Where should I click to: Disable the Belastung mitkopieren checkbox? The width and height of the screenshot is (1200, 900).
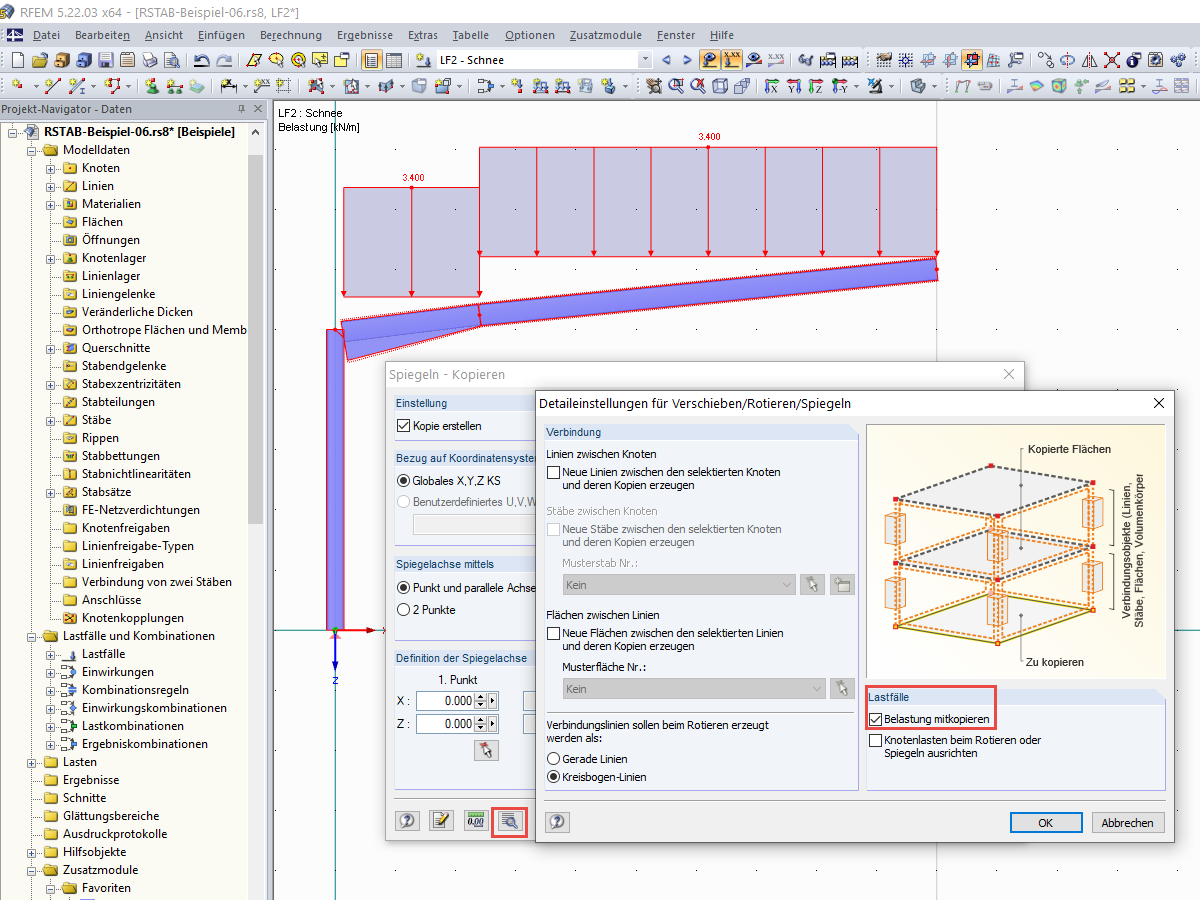[x=876, y=719]
